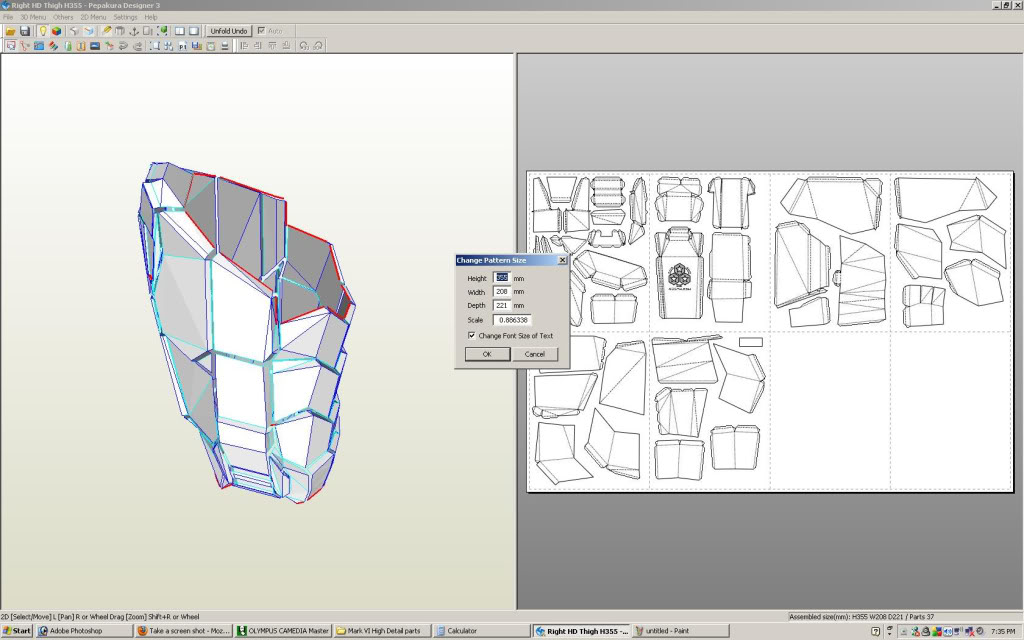Pick the join/disjoin faces tool icon
Screen dimensions: 1024x640
point(25,46)
